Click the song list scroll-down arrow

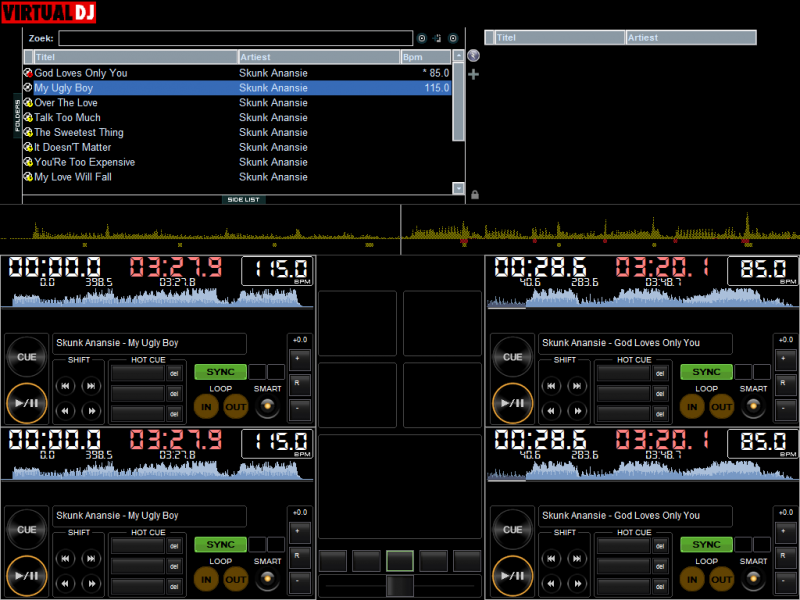(x=458, y=188)
